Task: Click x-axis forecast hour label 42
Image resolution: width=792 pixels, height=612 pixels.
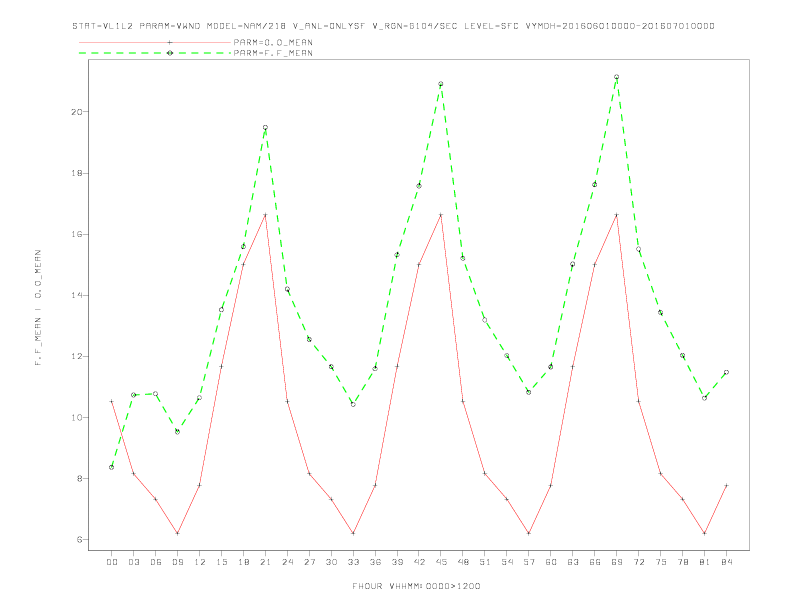Action: (419, 562)
